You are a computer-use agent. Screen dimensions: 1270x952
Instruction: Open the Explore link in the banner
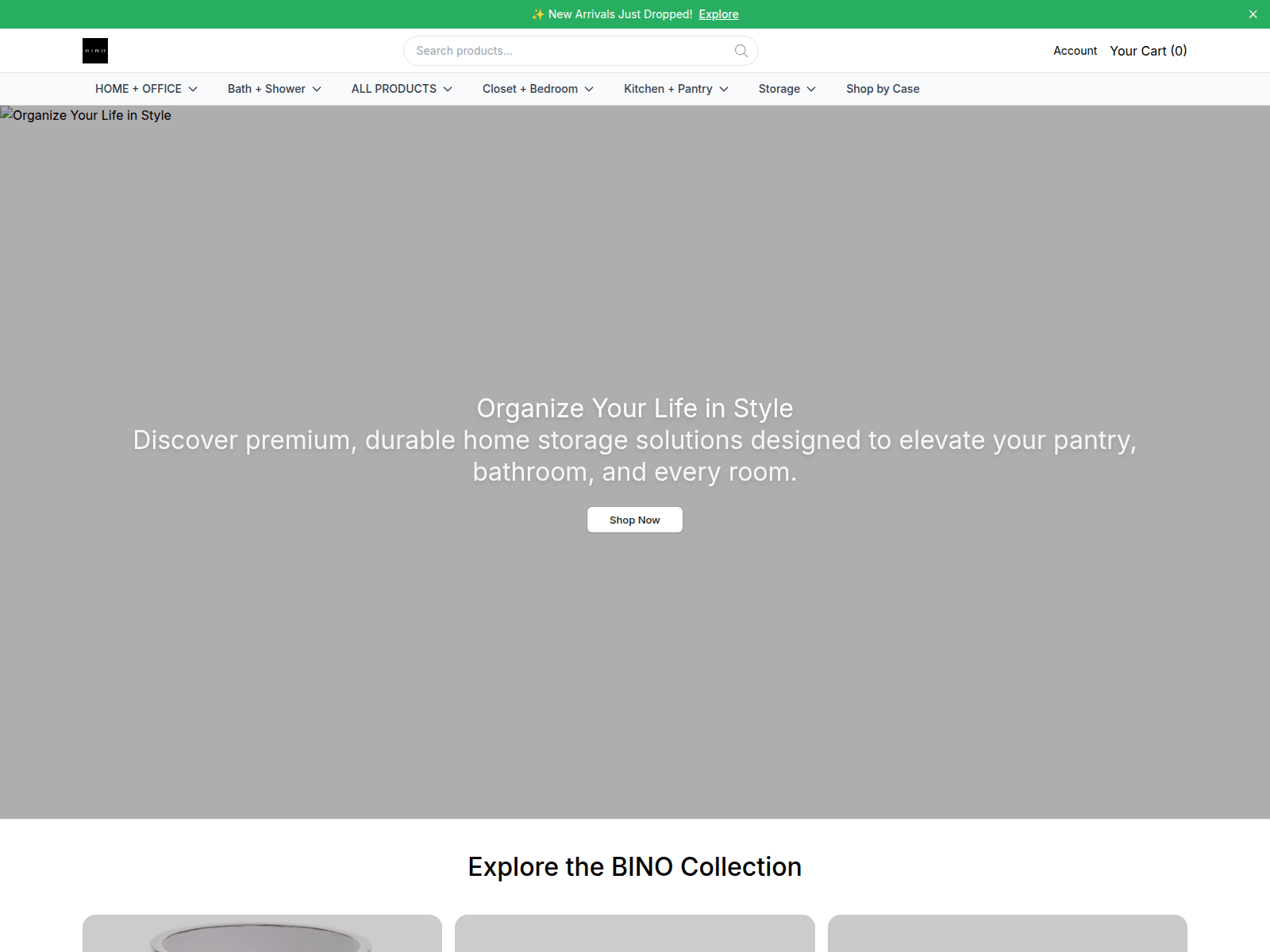[x=718, y=14]
